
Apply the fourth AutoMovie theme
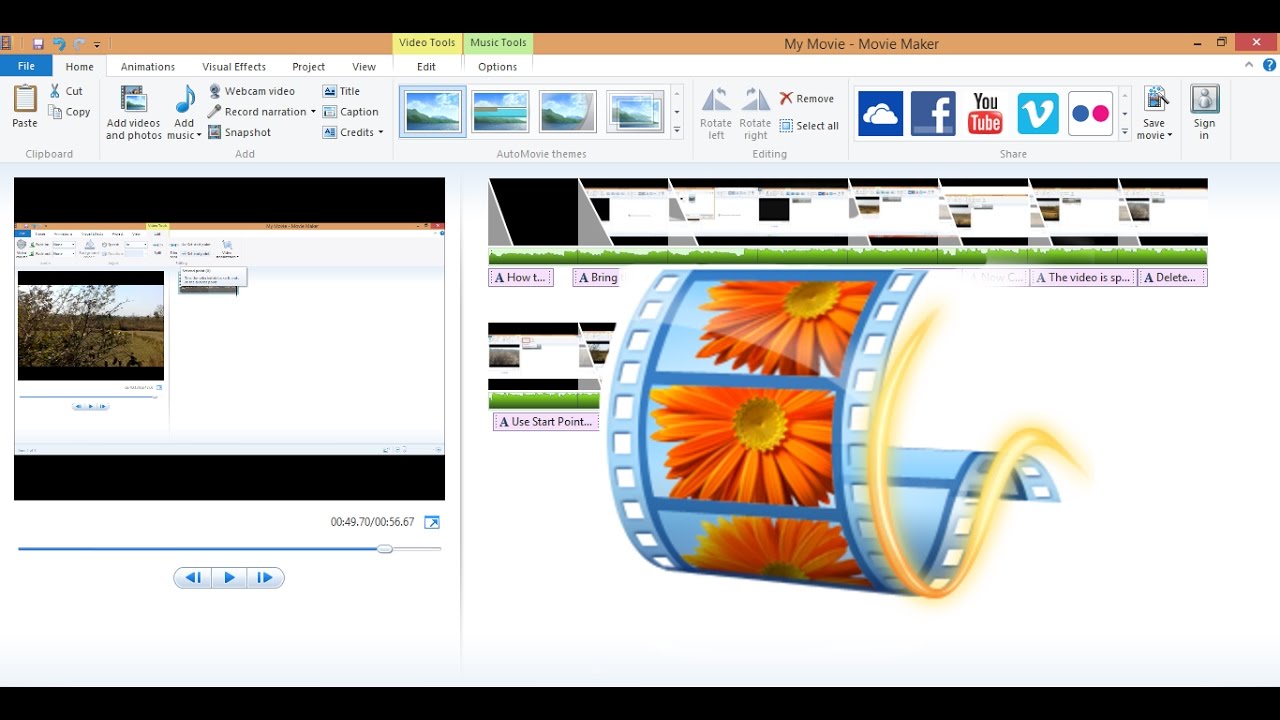click(634, 111)
